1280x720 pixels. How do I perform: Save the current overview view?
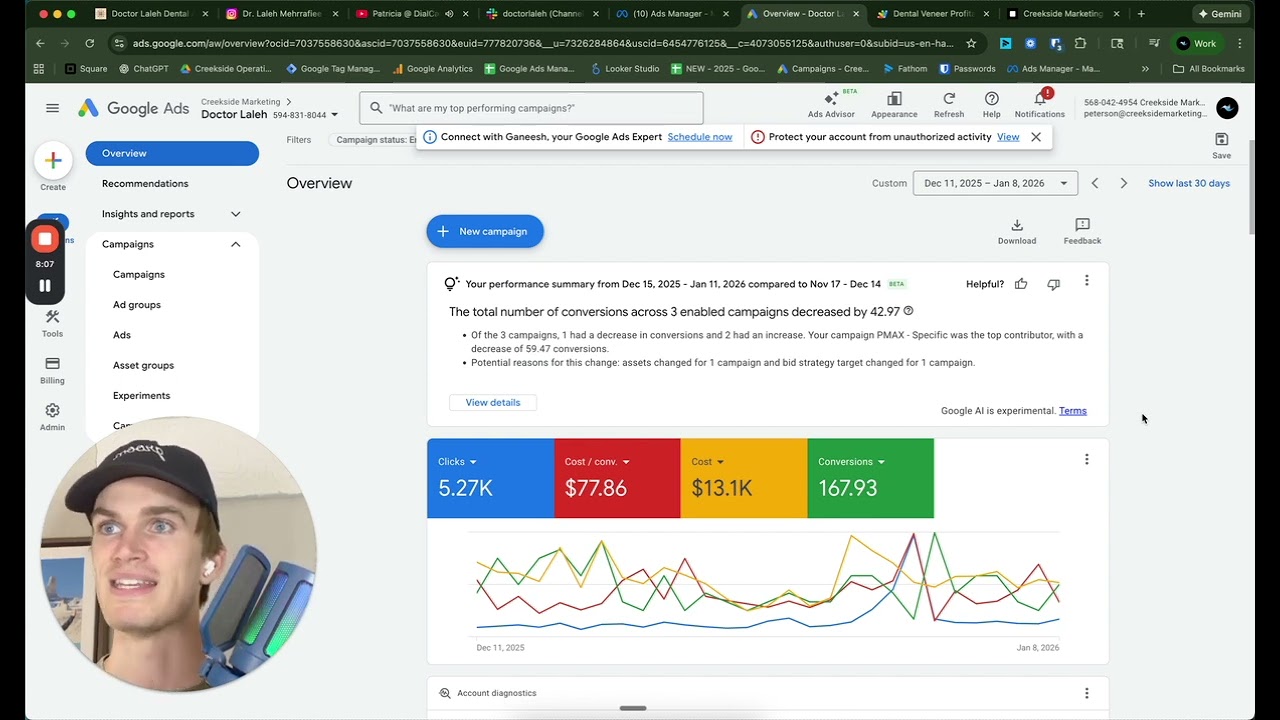click(1221, 145)
